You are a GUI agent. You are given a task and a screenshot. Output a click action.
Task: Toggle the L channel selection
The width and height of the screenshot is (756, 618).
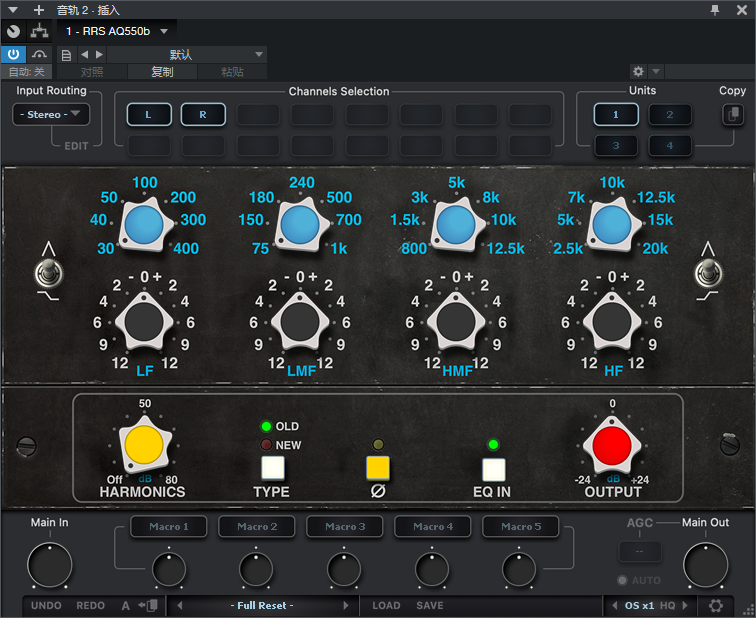tap(149, 115)
